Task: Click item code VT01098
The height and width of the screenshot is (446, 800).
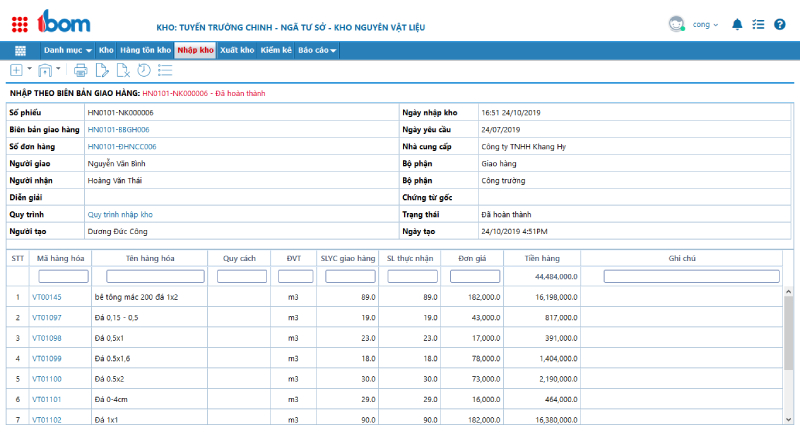Action: (x=46, y=338)
